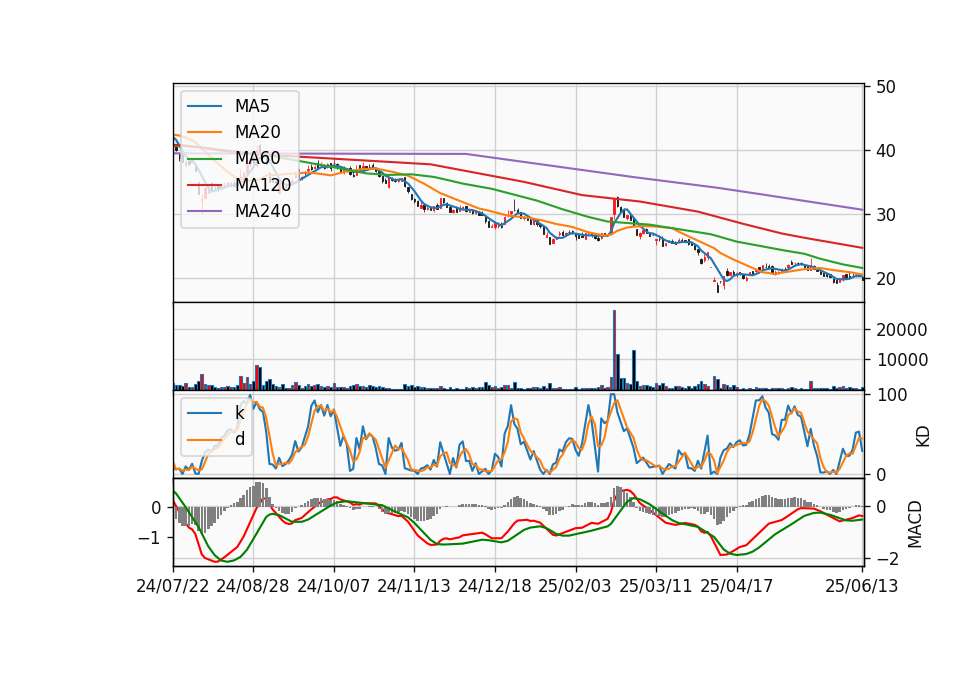
Task: Click the MA240 legend label
Action: click(263, 211)
